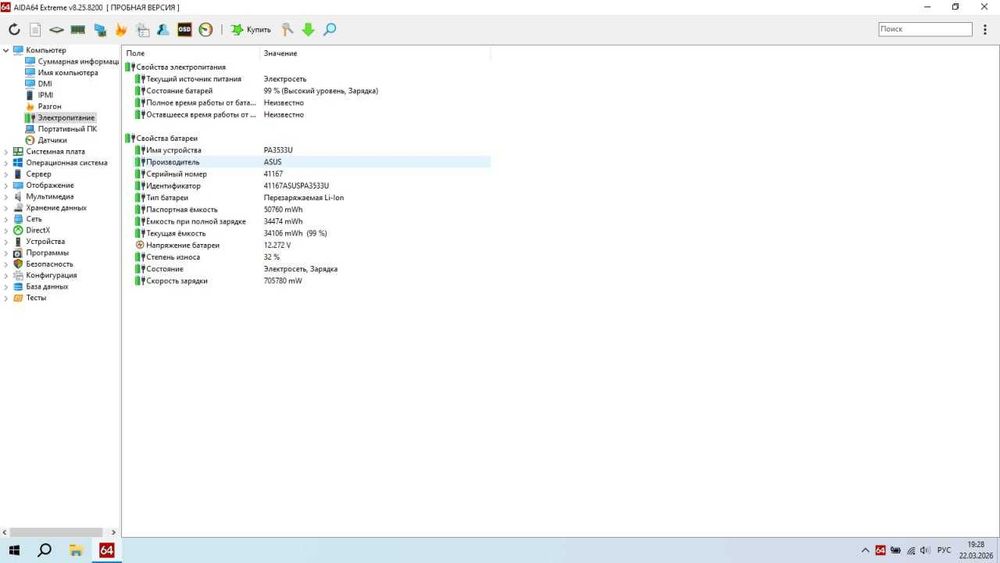Image resolution: width=1000 pixels, height=563 pixels.
Task: Select the Производитель row
Action: [307, 162]
